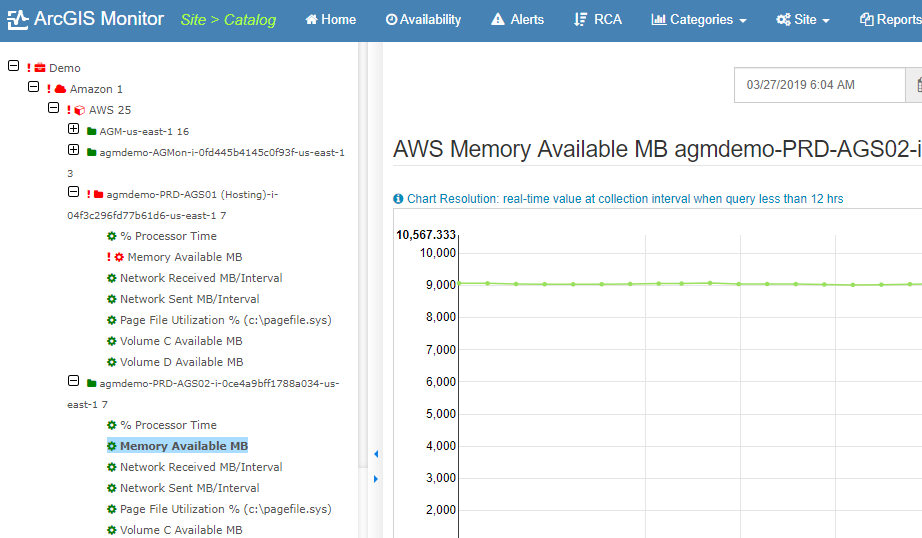Expand left panel with splitter right arrow
Screen dimensions: 922x538
tap(376, 479)
